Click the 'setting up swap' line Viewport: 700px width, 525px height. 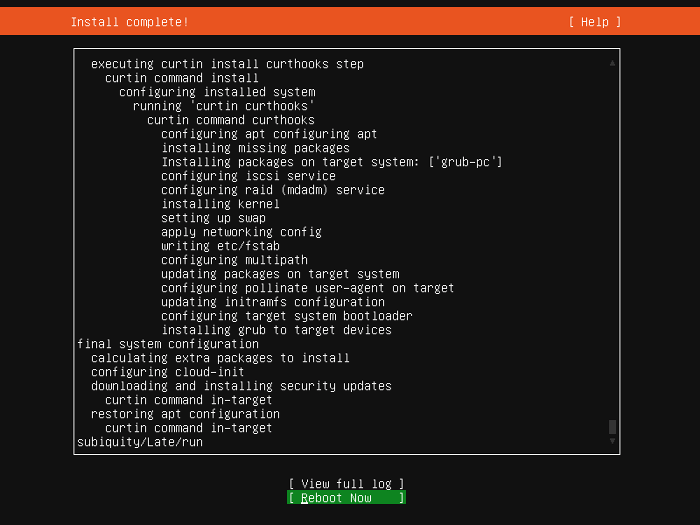(213, 218)
